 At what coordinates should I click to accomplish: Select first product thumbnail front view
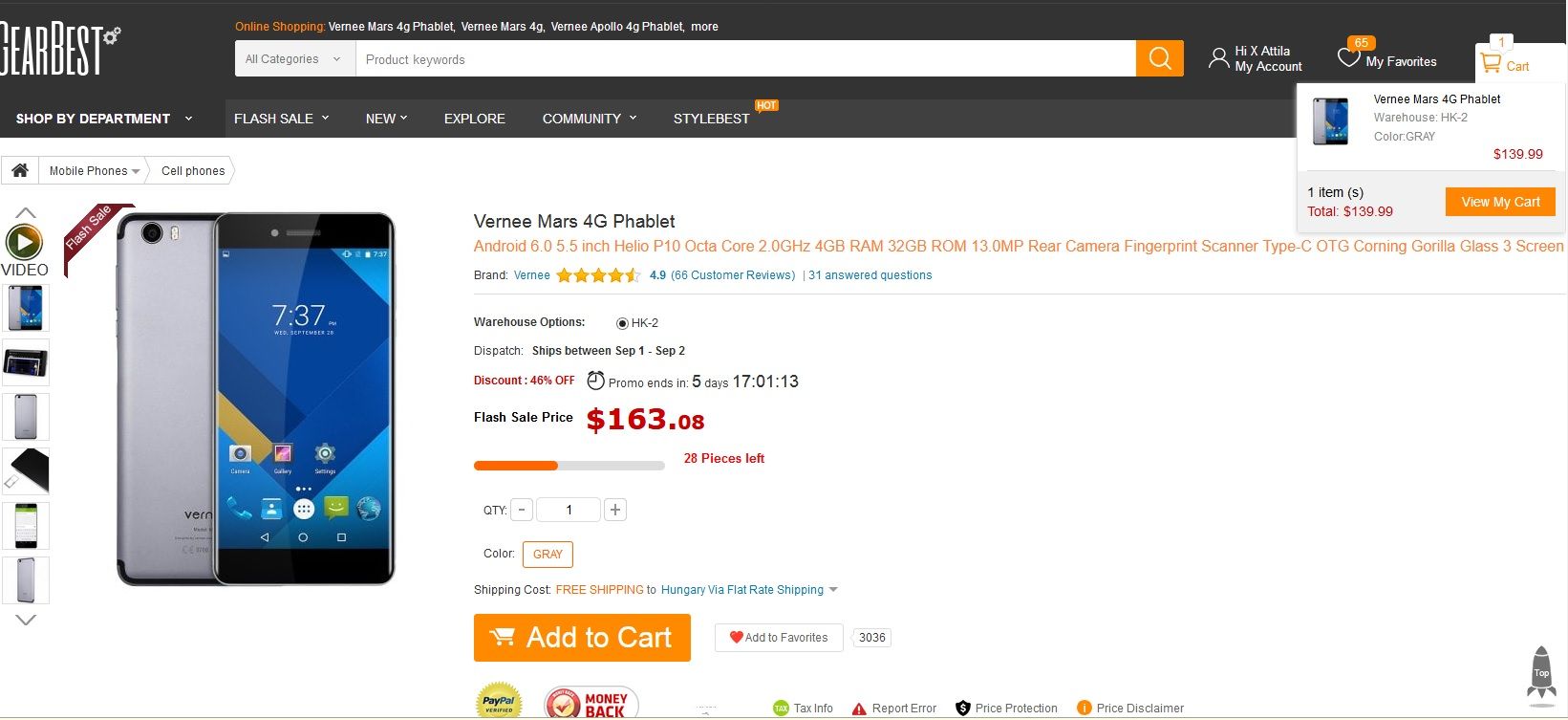click(26, 308)
